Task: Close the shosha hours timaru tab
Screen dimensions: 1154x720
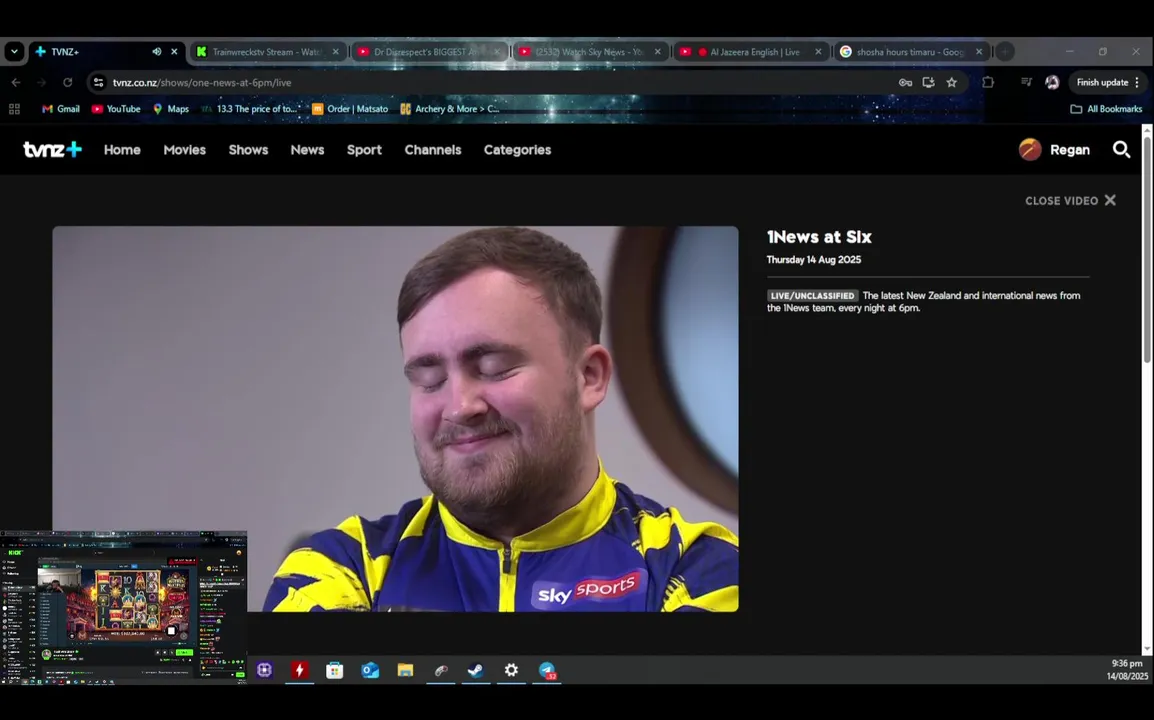Action: 979,52
